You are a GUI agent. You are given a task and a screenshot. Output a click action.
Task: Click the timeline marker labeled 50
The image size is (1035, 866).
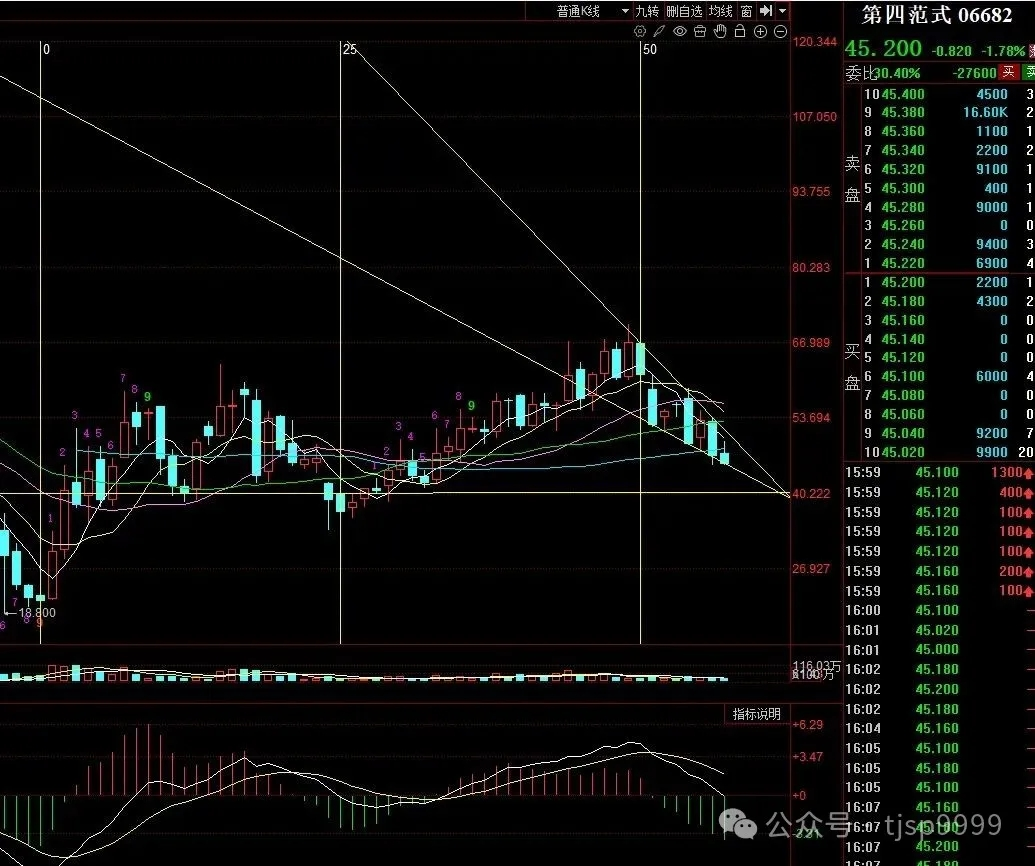tap(650, 49)
